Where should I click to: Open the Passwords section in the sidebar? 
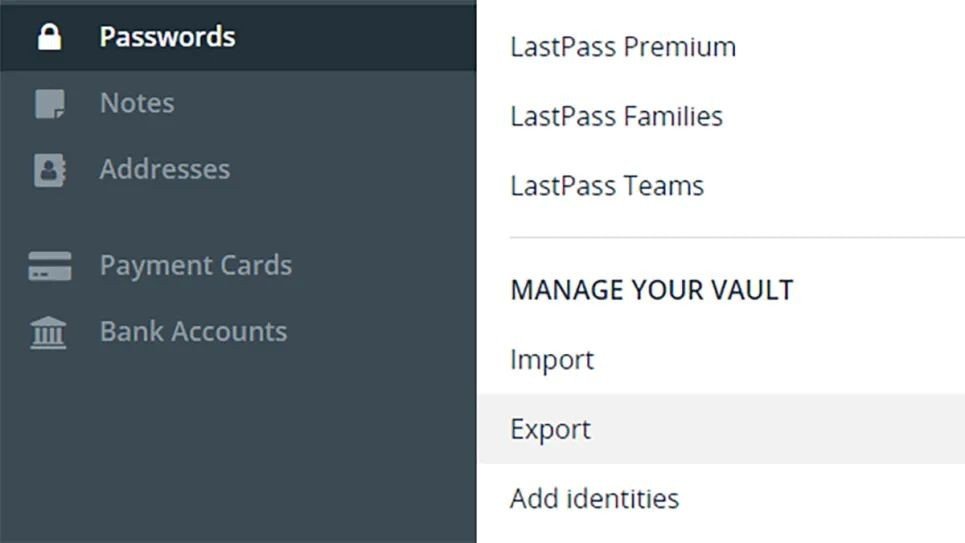[167, 37]
